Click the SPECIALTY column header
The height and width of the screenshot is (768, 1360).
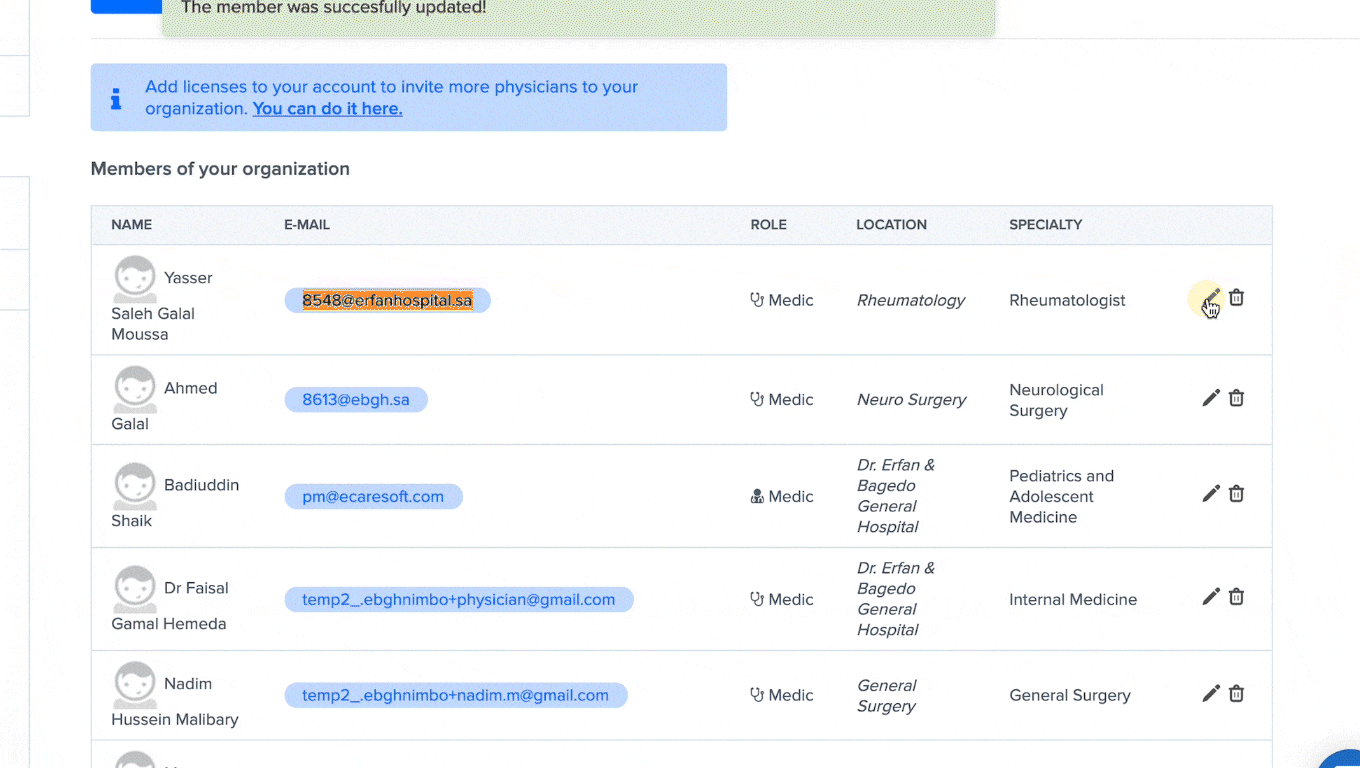1046,225
